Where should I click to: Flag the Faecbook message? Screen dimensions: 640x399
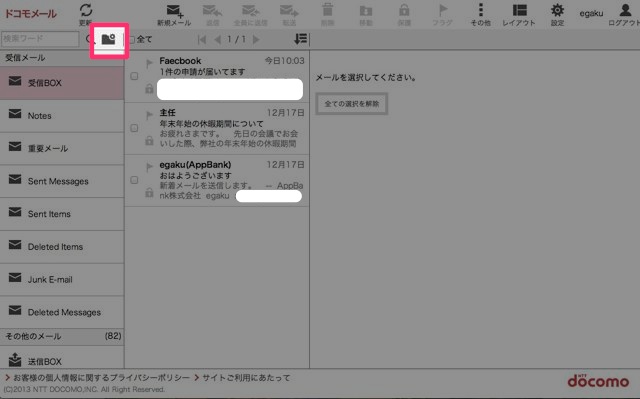coord(149,64)
